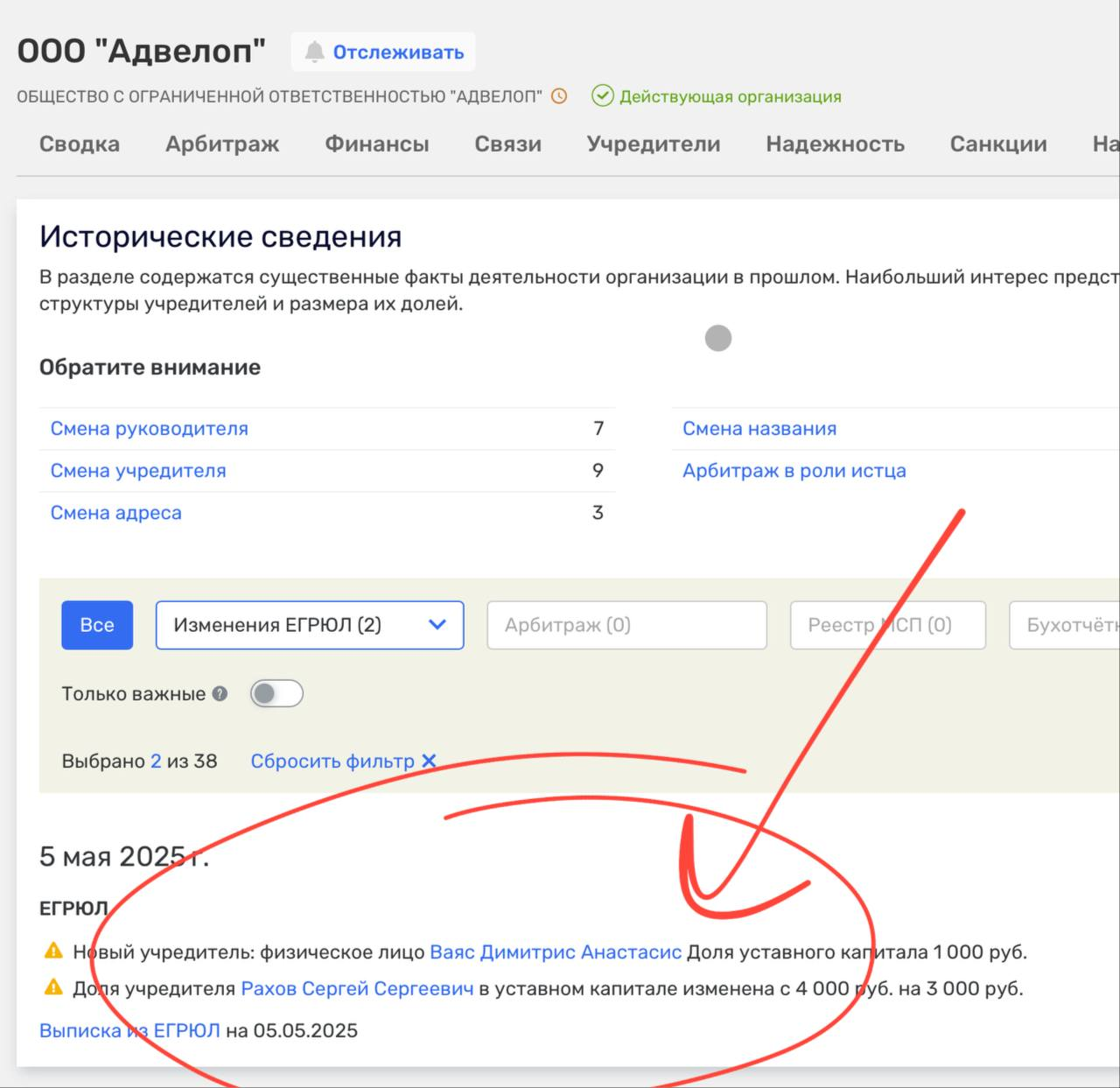Go to the Надежность tab
Image resolution: width=1120 pixels, height=1088 pixels.
(835, 144)
